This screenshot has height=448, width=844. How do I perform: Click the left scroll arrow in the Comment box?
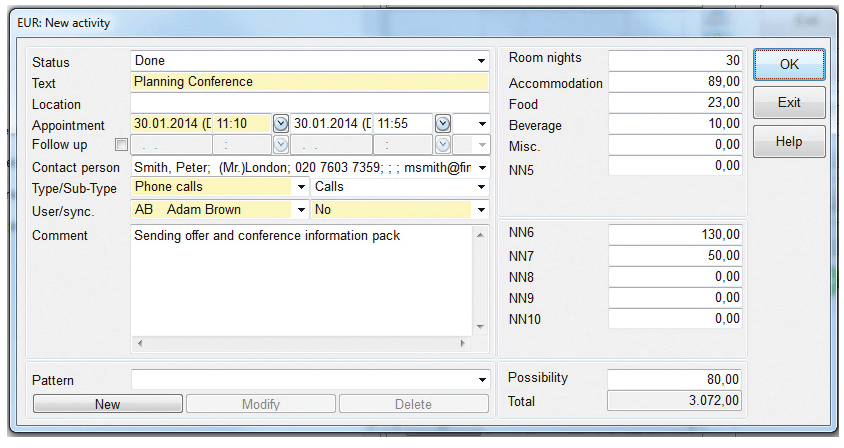[139, 343]
